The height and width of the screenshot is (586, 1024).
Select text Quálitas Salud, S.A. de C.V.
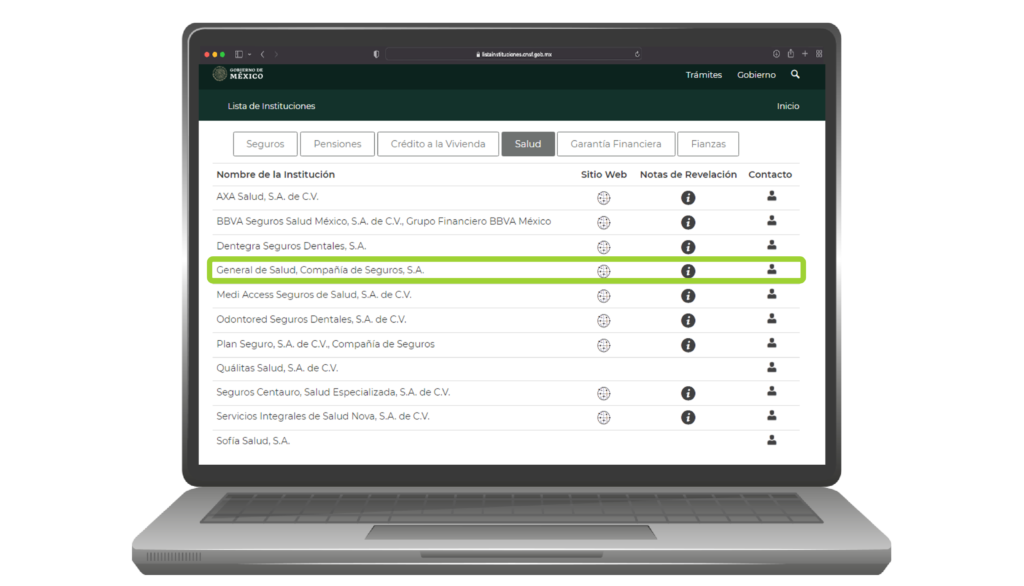click(x=277, y=368)
